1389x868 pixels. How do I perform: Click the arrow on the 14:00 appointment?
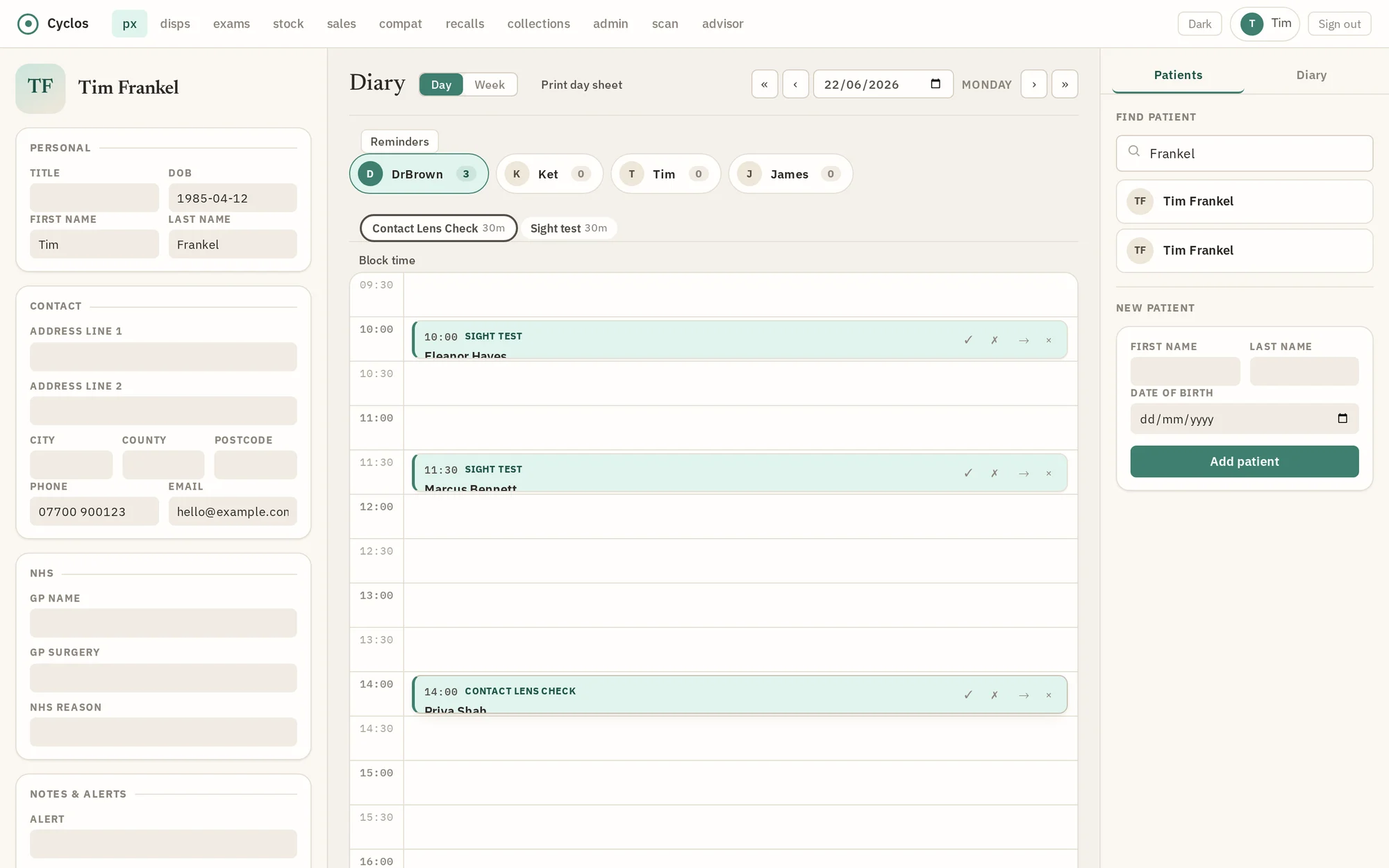click(1024, 695)
